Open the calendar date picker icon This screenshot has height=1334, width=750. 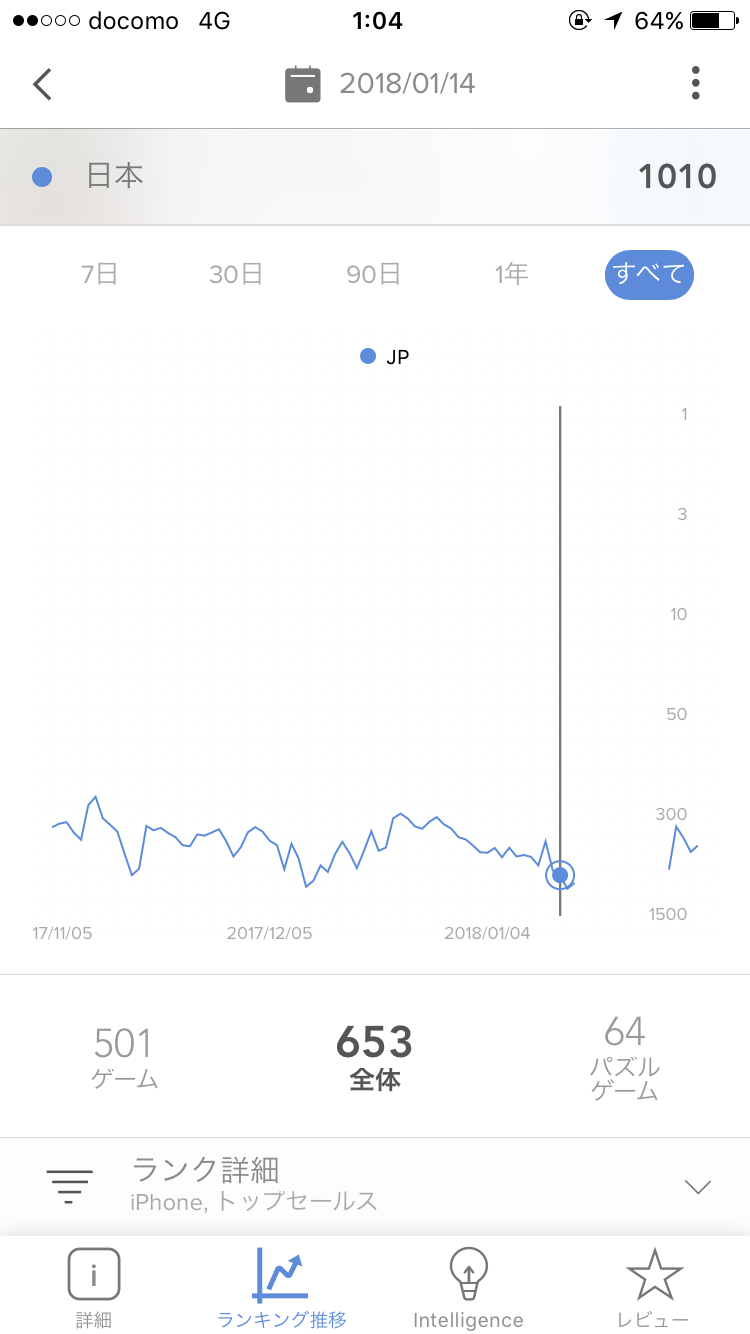tap(302, 84)
